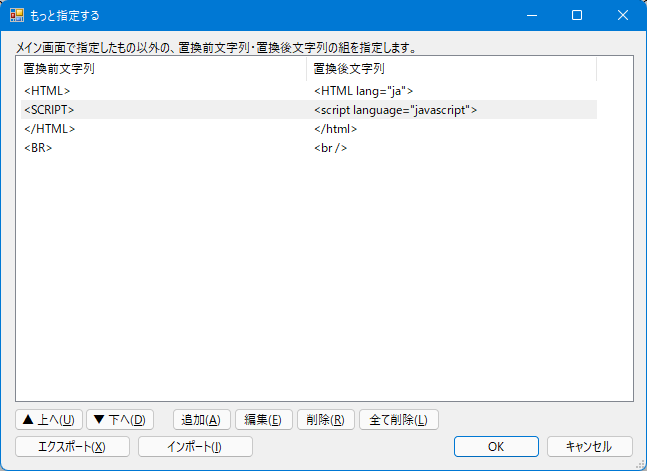
Task: Select the </HTML> list entry
Action: (x=50, y=129)
